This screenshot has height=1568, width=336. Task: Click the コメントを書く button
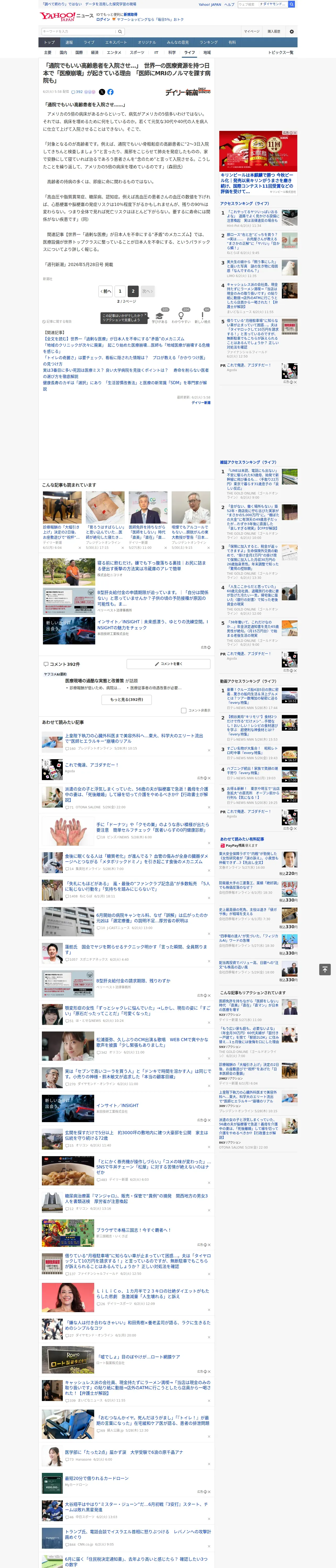pos(169,664)
